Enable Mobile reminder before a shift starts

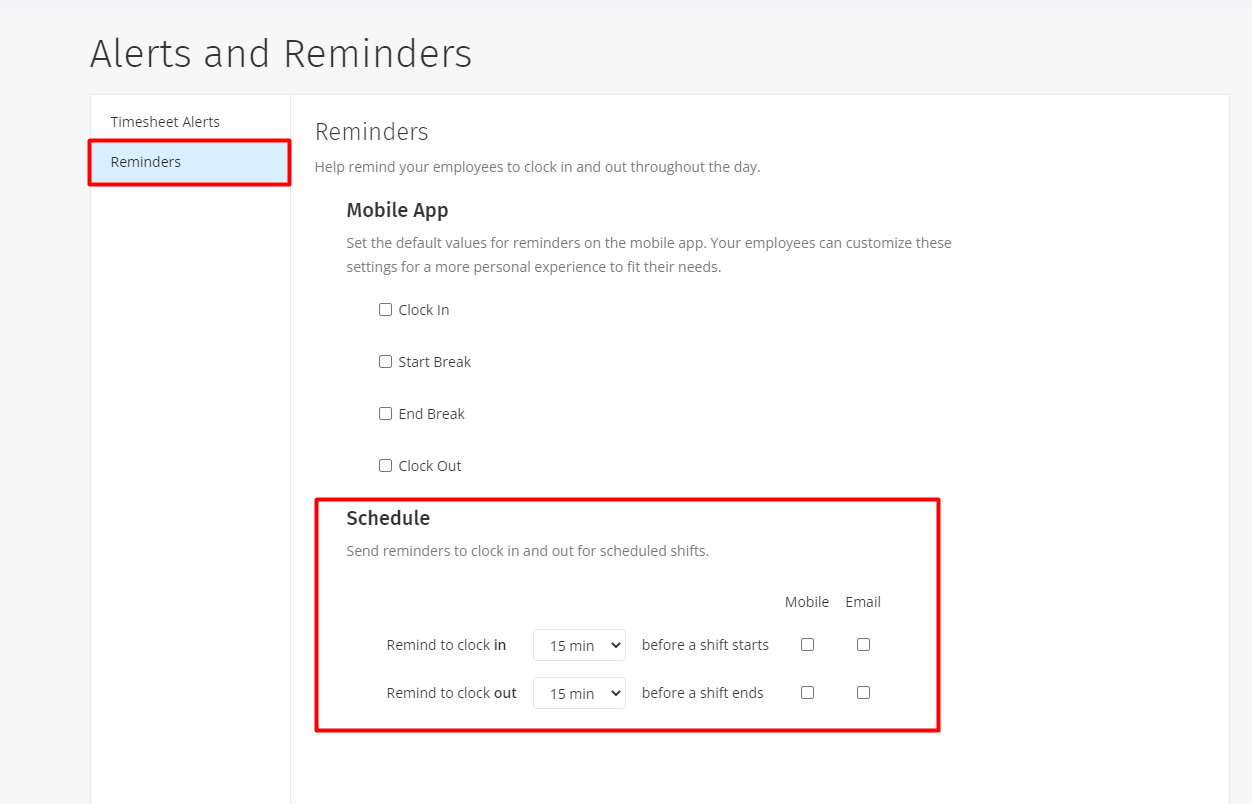pos(807,645)
